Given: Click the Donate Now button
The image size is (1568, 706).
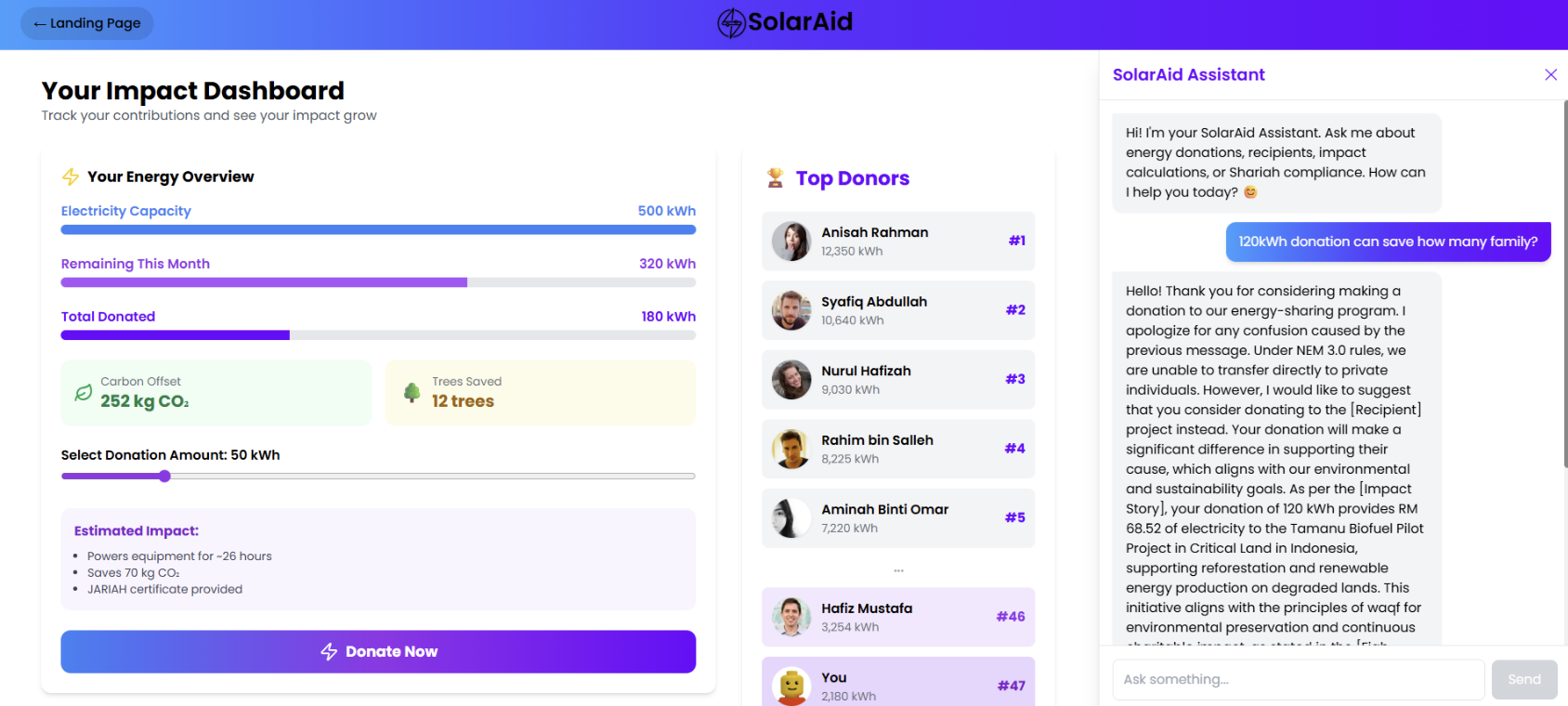Looking at the screenshot, I should tap(378, 652).
